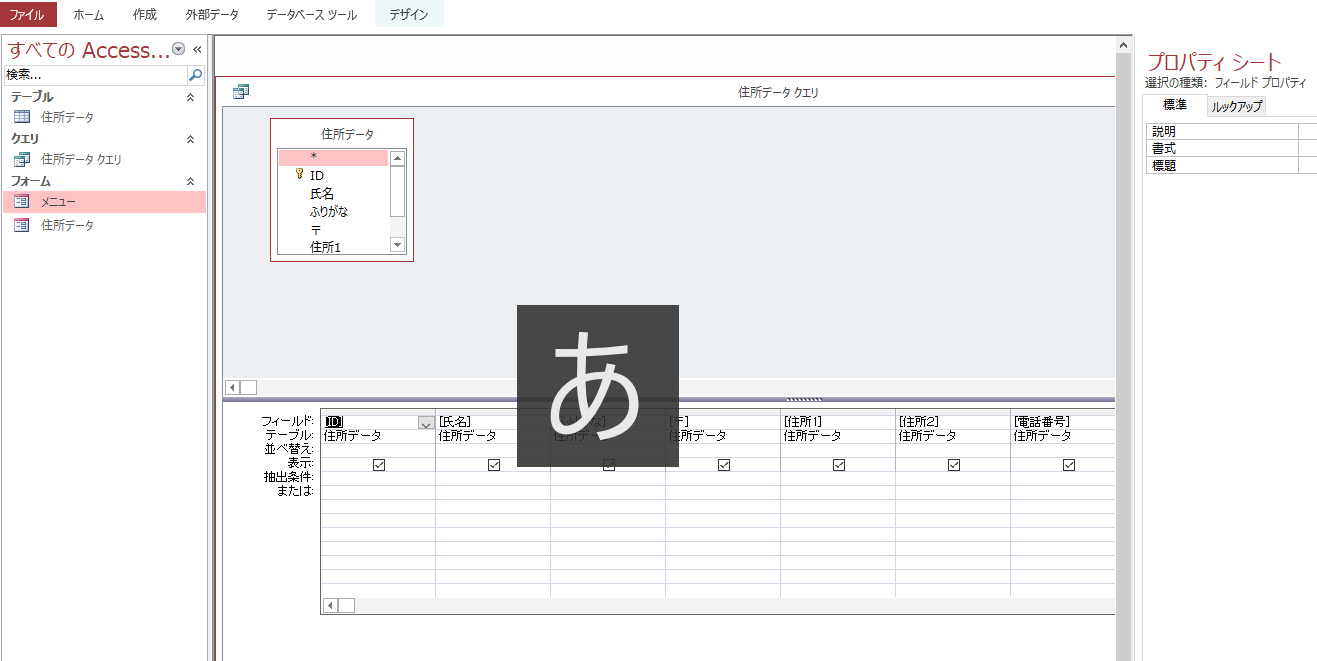Click the [〒] field cell
The width and height of the screenshot is (1317, 661).
tap(723, 421)
